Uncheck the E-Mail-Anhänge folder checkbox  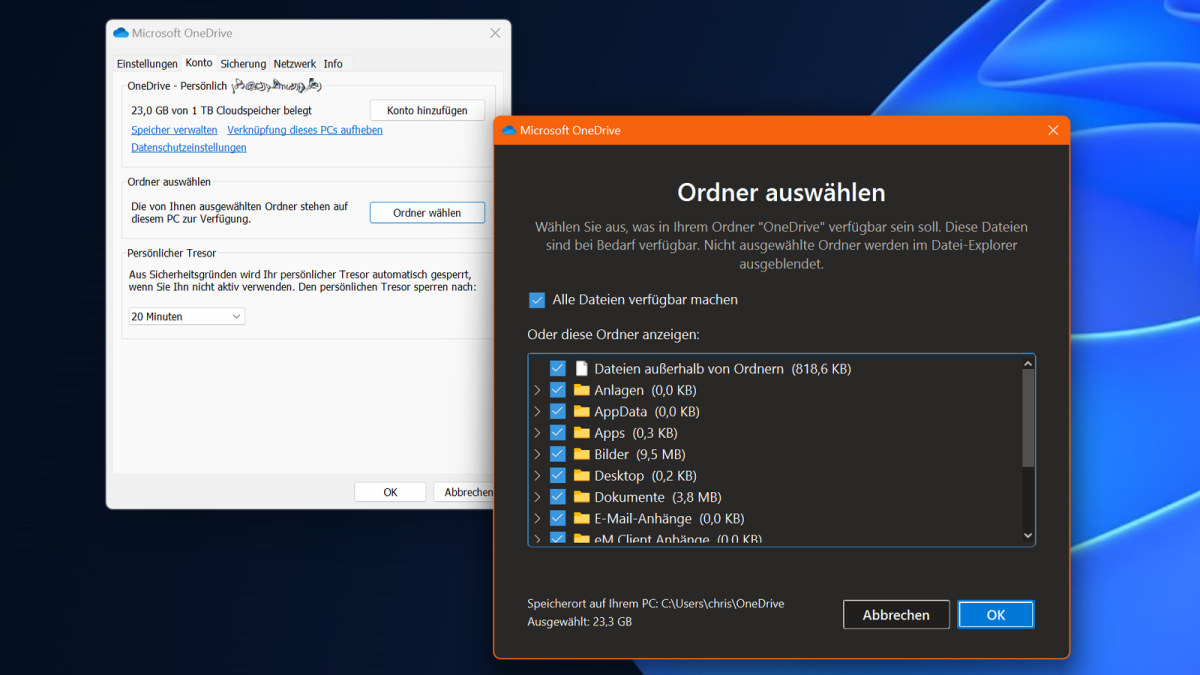click(x=558, y=518)
